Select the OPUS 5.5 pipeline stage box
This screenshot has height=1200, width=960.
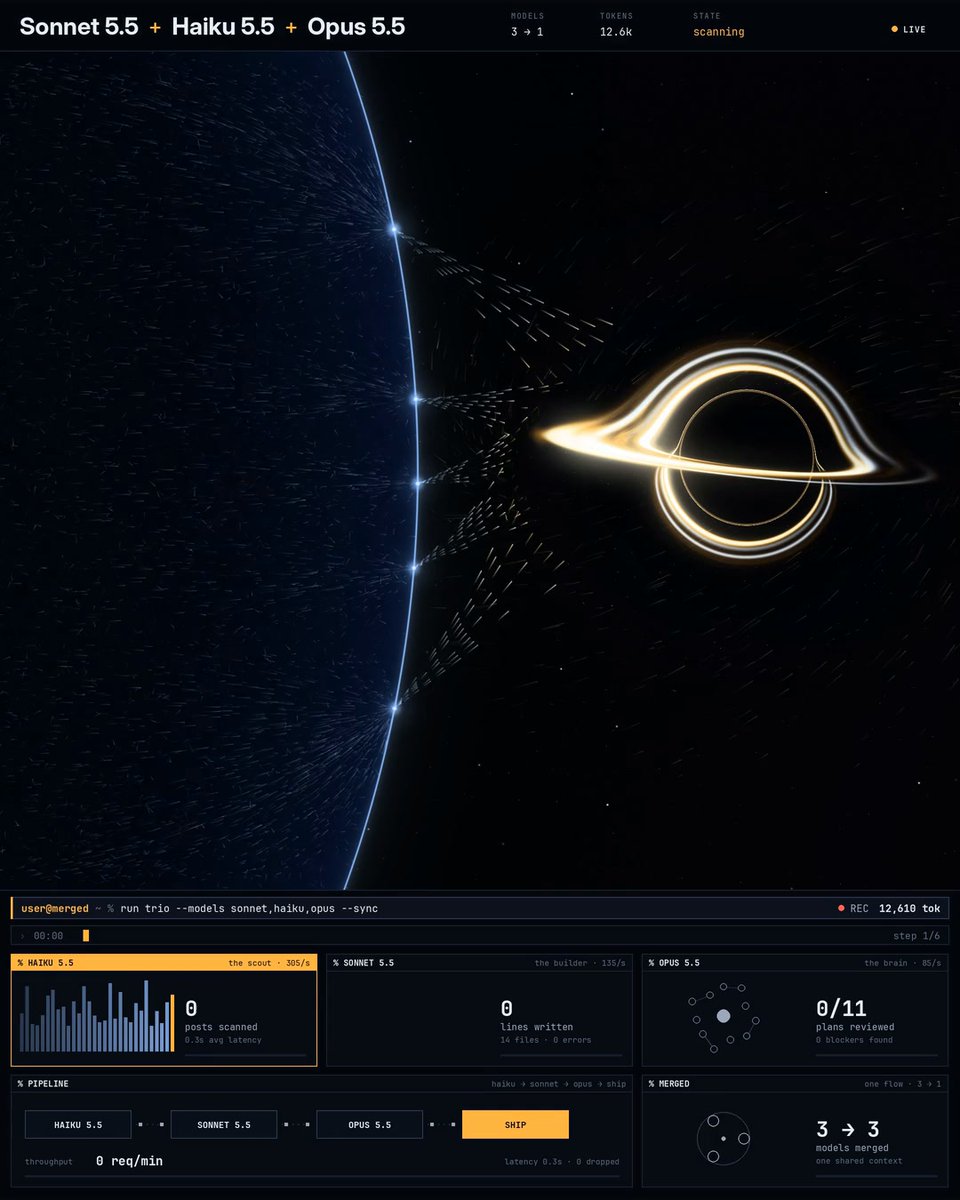370,1125
